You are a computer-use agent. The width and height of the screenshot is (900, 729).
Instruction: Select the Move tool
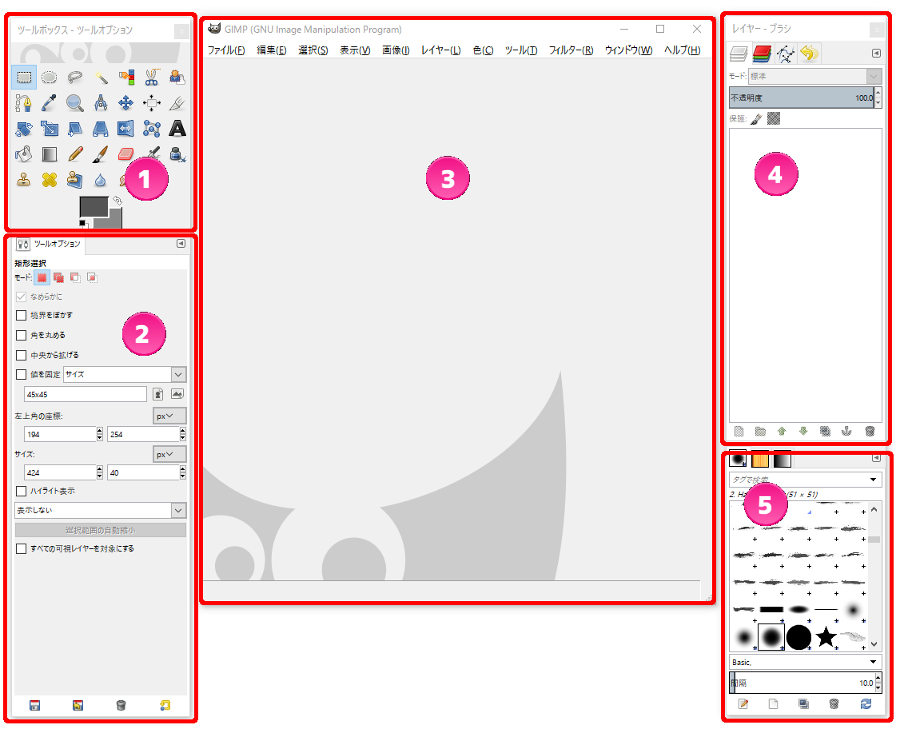(x=126, y=103)
